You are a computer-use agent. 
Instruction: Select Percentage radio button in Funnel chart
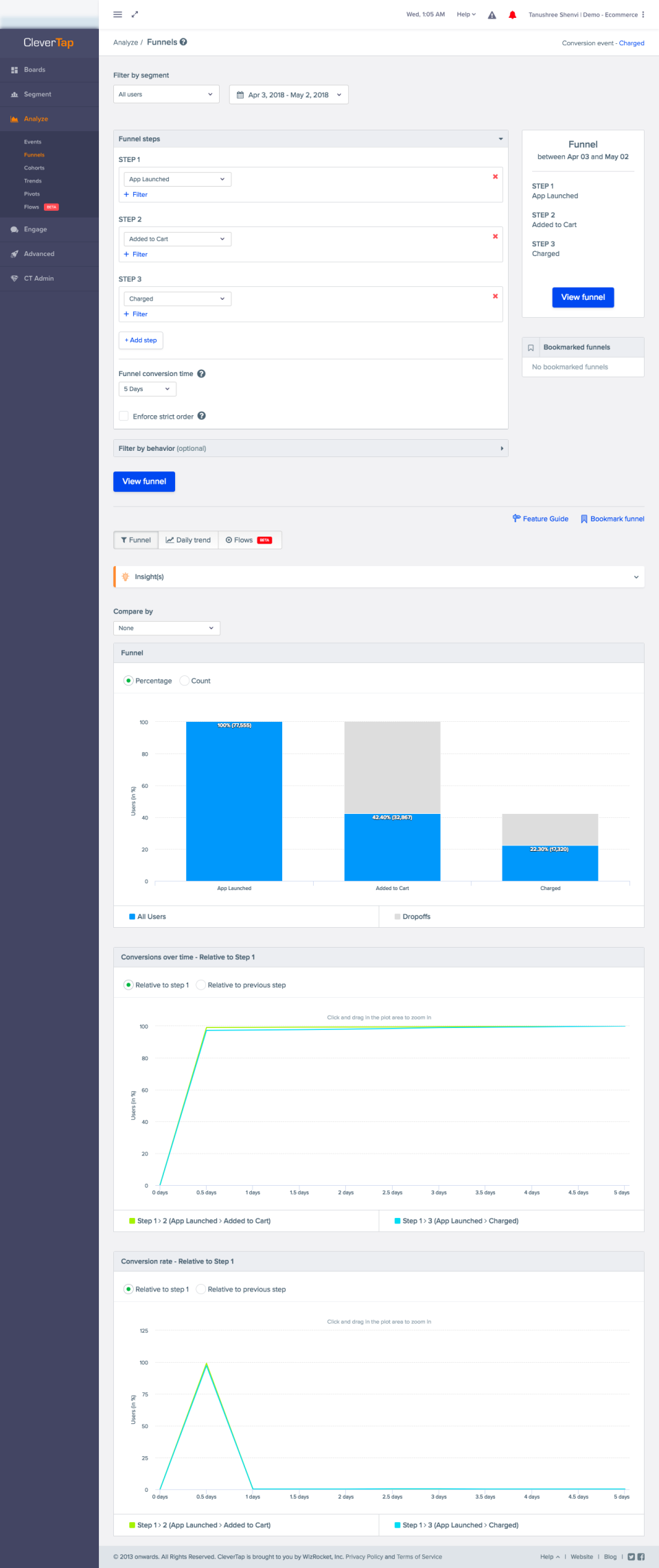tap(128, 681)
